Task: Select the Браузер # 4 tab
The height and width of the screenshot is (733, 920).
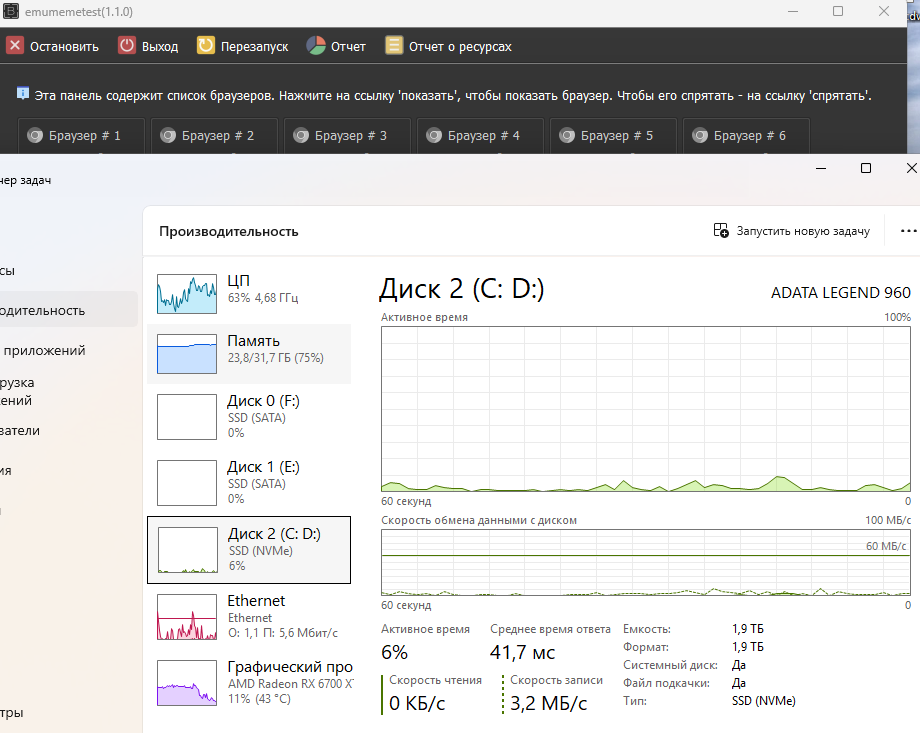Action: (x=481, y=136)
